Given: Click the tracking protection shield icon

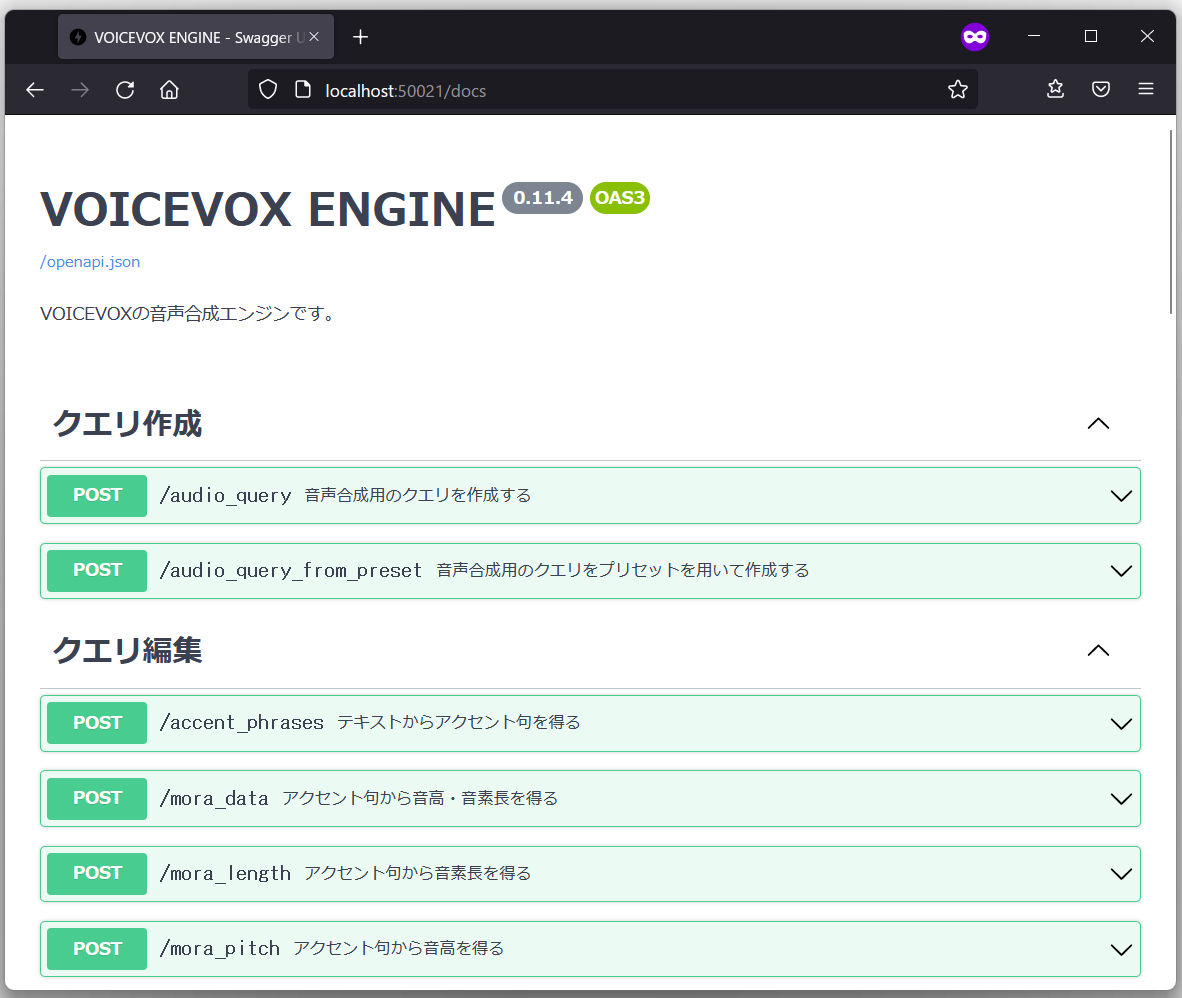Looking at the screenshot, I should 268,90.
